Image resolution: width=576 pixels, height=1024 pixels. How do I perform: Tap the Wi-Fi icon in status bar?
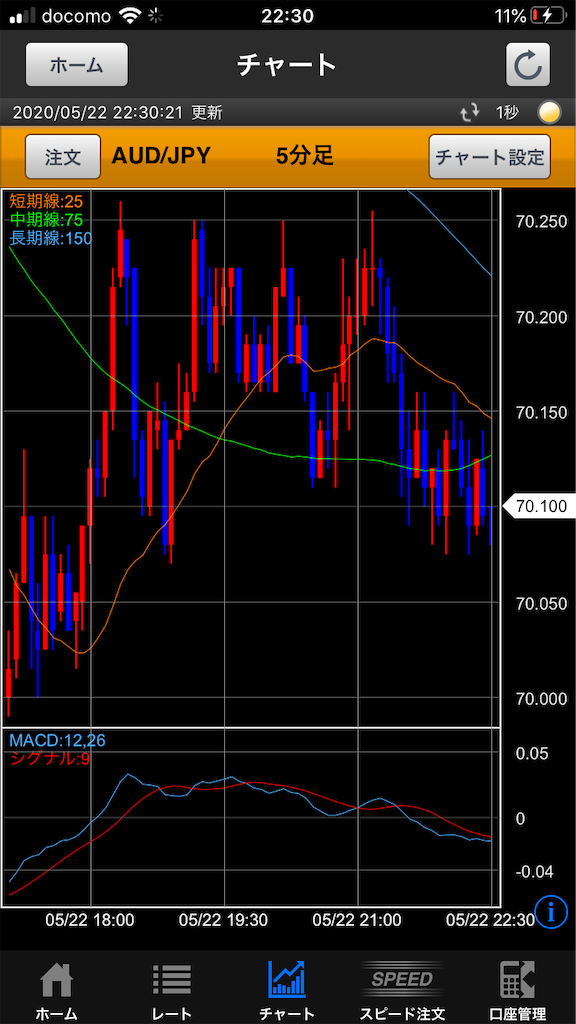[x=129, y=15]
